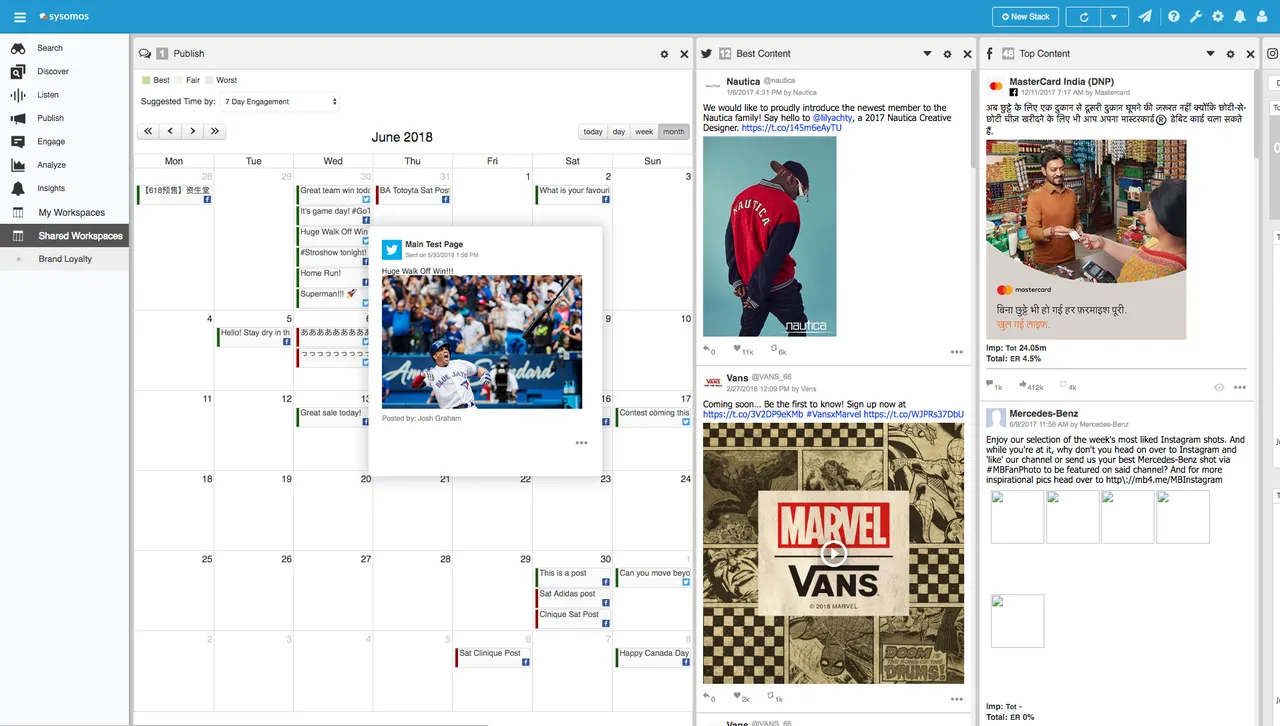Open the Nautica model photo
The width and height of the screenshot is (1280, 726).
[x=770, y=236]
